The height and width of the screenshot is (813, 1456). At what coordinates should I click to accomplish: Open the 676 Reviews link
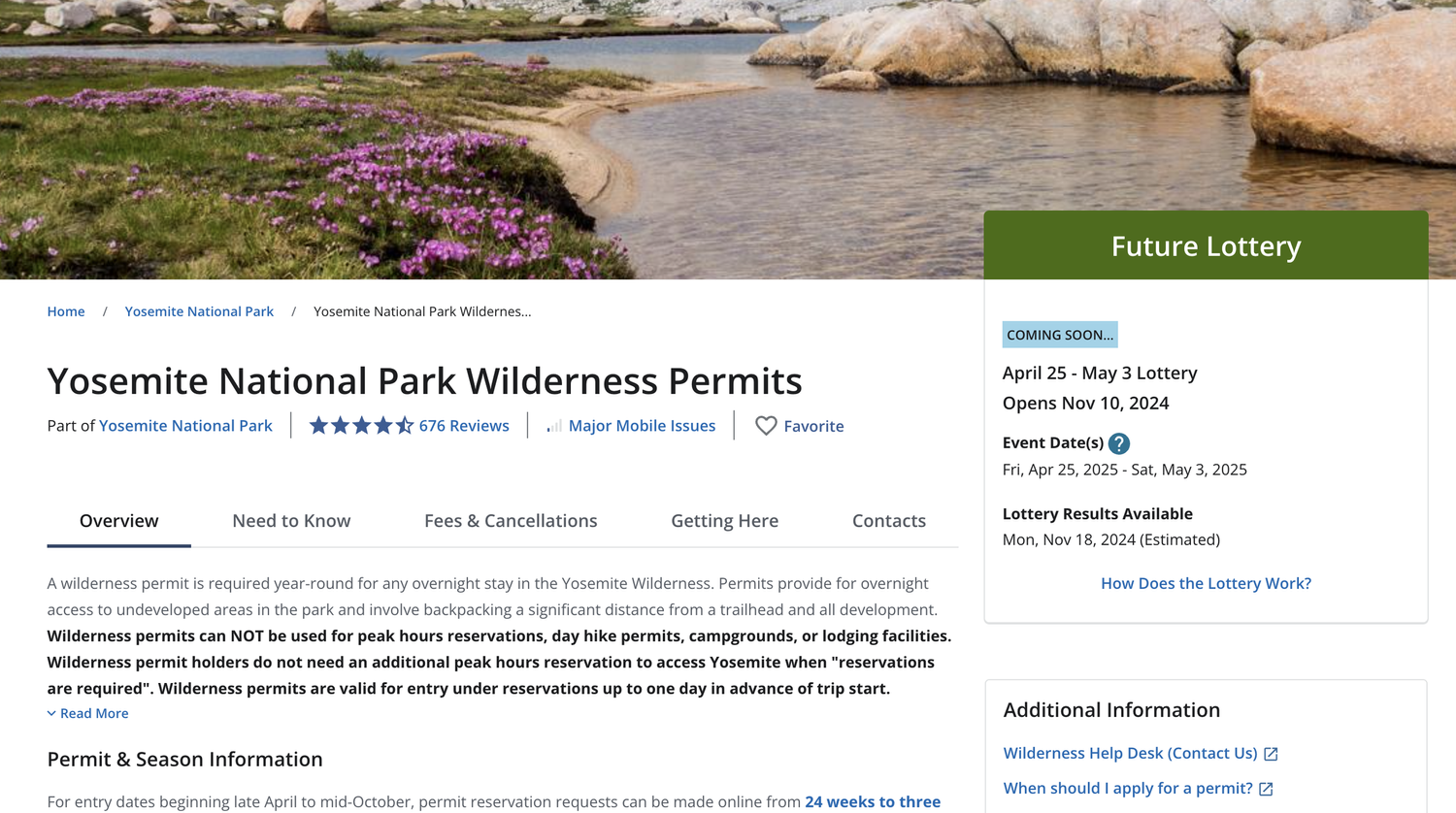tap(465, 425)
